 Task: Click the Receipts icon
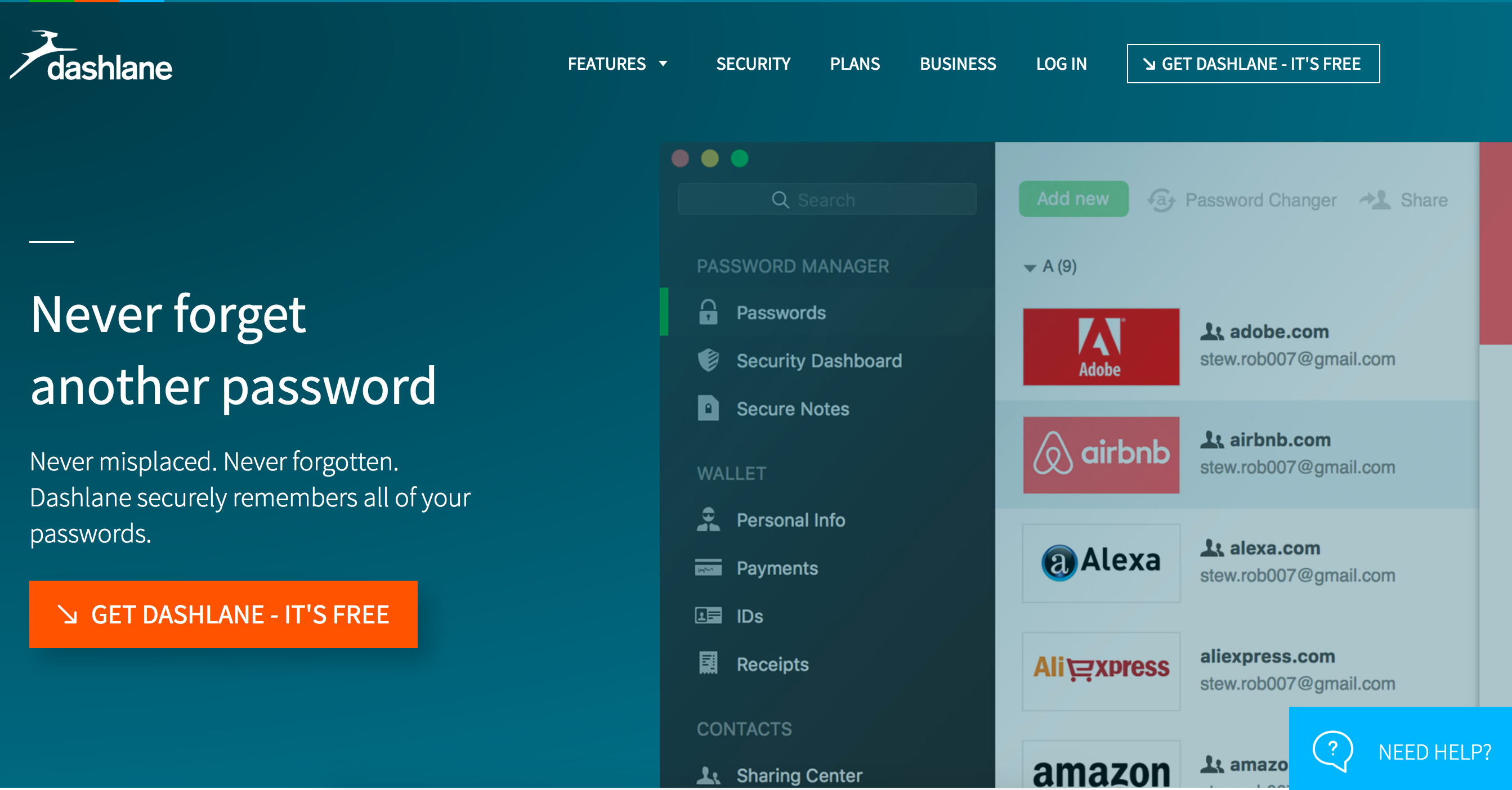pos(708,663)
